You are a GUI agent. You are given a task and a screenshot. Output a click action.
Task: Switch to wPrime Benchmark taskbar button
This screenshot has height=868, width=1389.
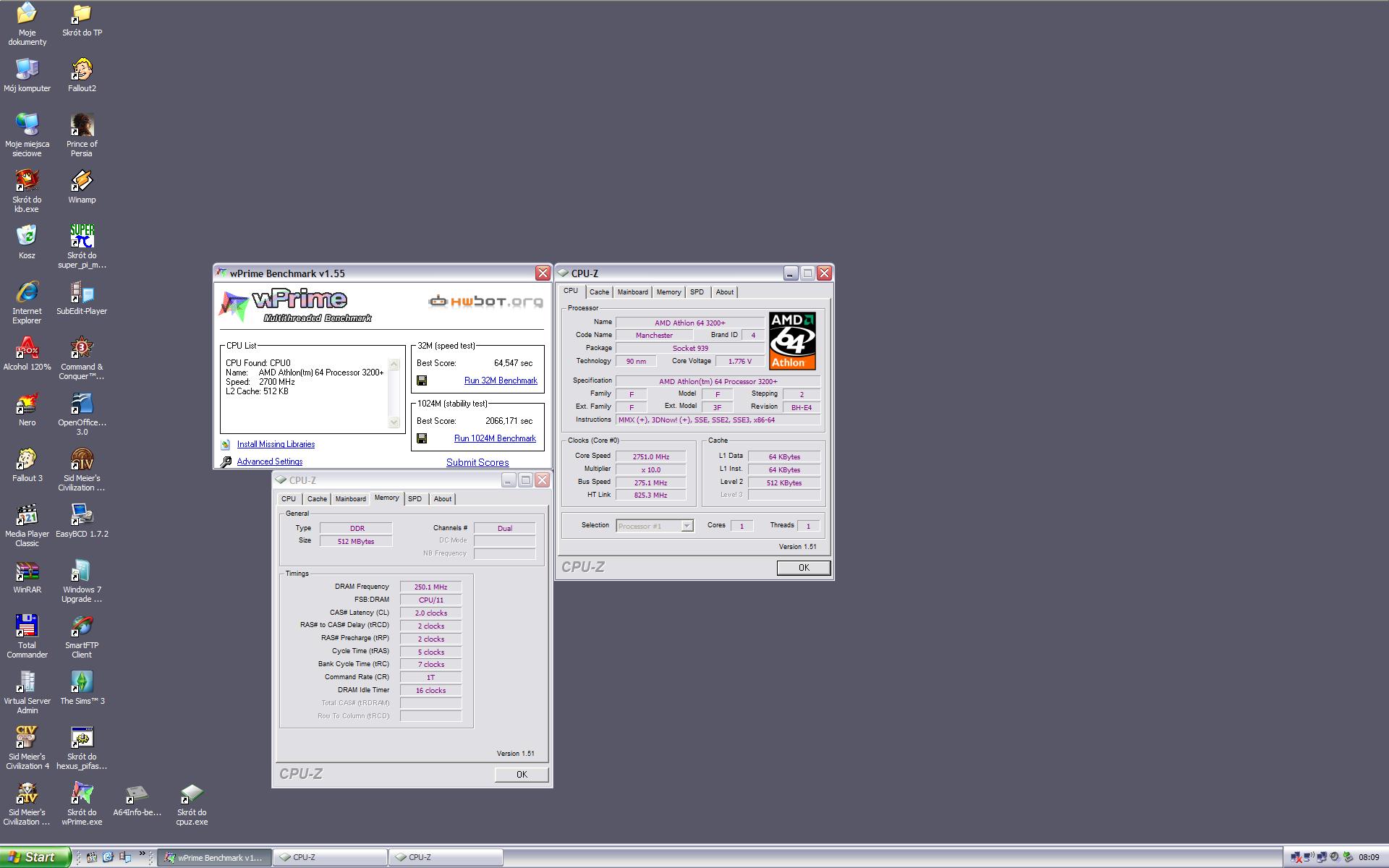click(x=215, y=858)
